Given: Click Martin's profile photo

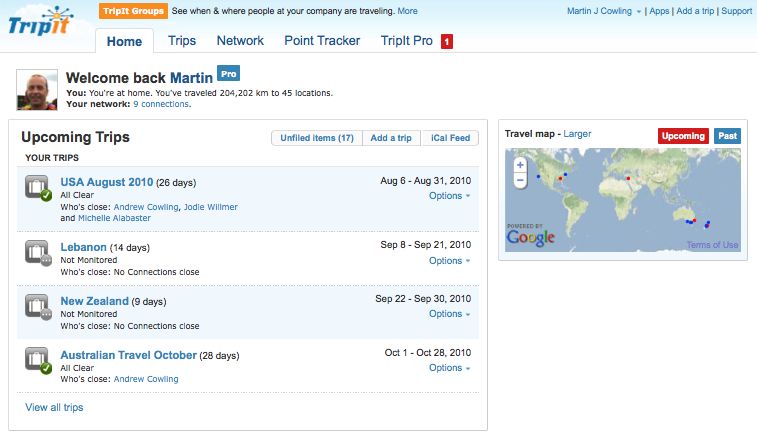Looking at the screenshot, I should coord(37,90).
